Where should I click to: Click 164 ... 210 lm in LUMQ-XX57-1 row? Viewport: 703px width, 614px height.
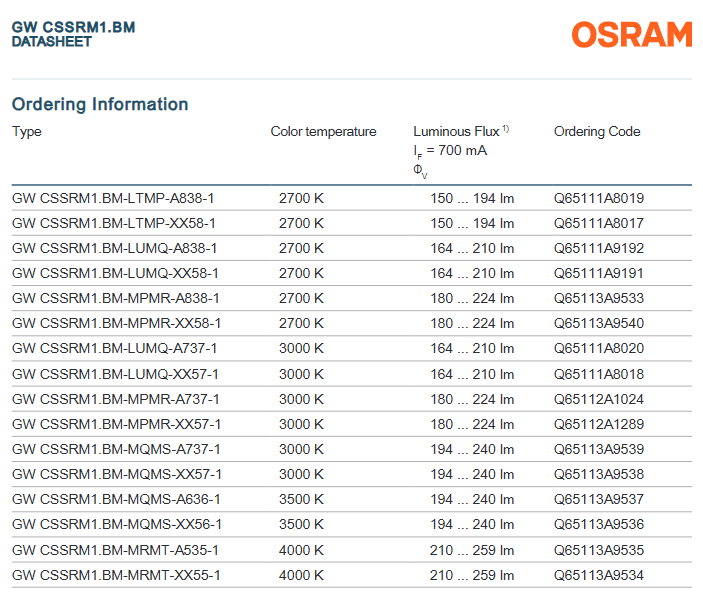pos(472,374)
